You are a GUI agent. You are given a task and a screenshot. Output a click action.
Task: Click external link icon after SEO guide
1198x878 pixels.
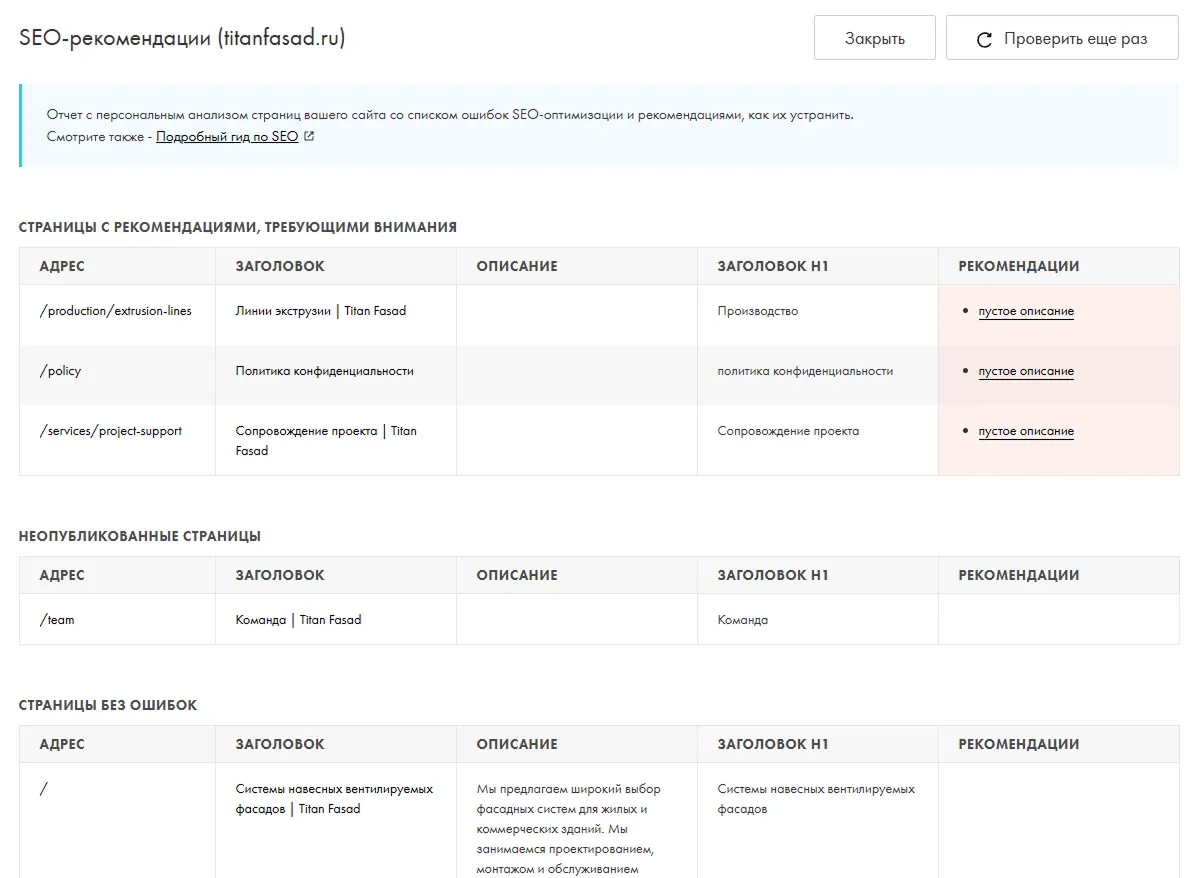pyautogui.click(x=309, y=136)
